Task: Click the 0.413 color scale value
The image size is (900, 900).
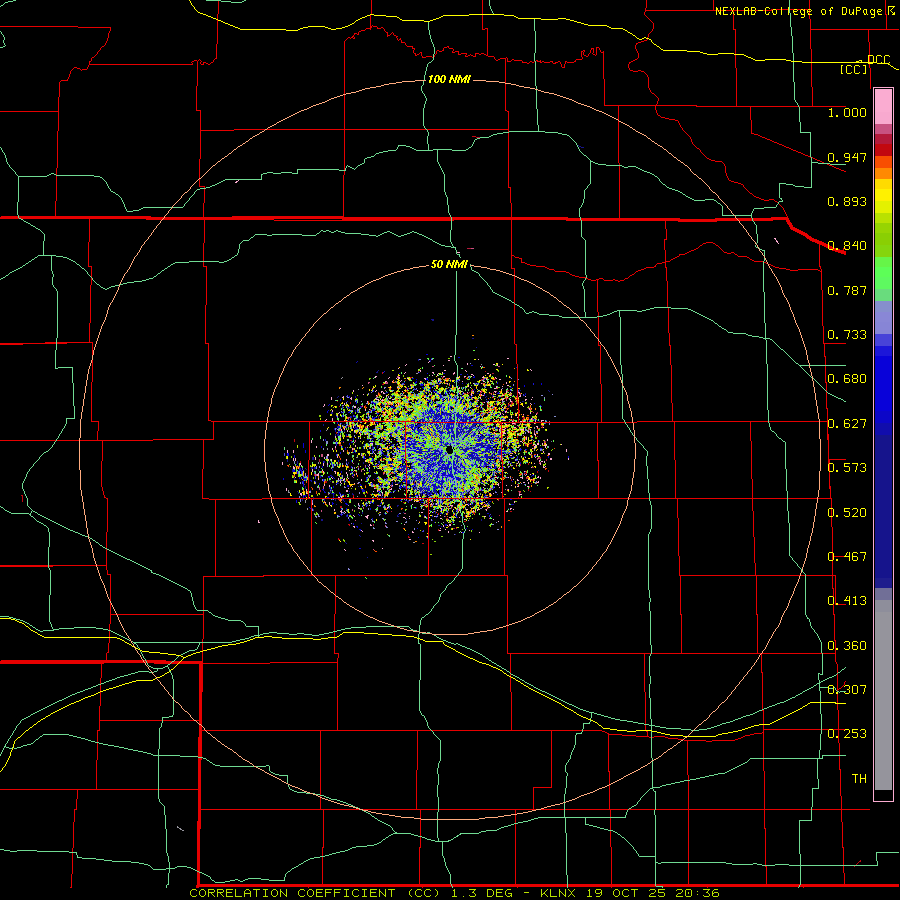Action: coord(847,601)
